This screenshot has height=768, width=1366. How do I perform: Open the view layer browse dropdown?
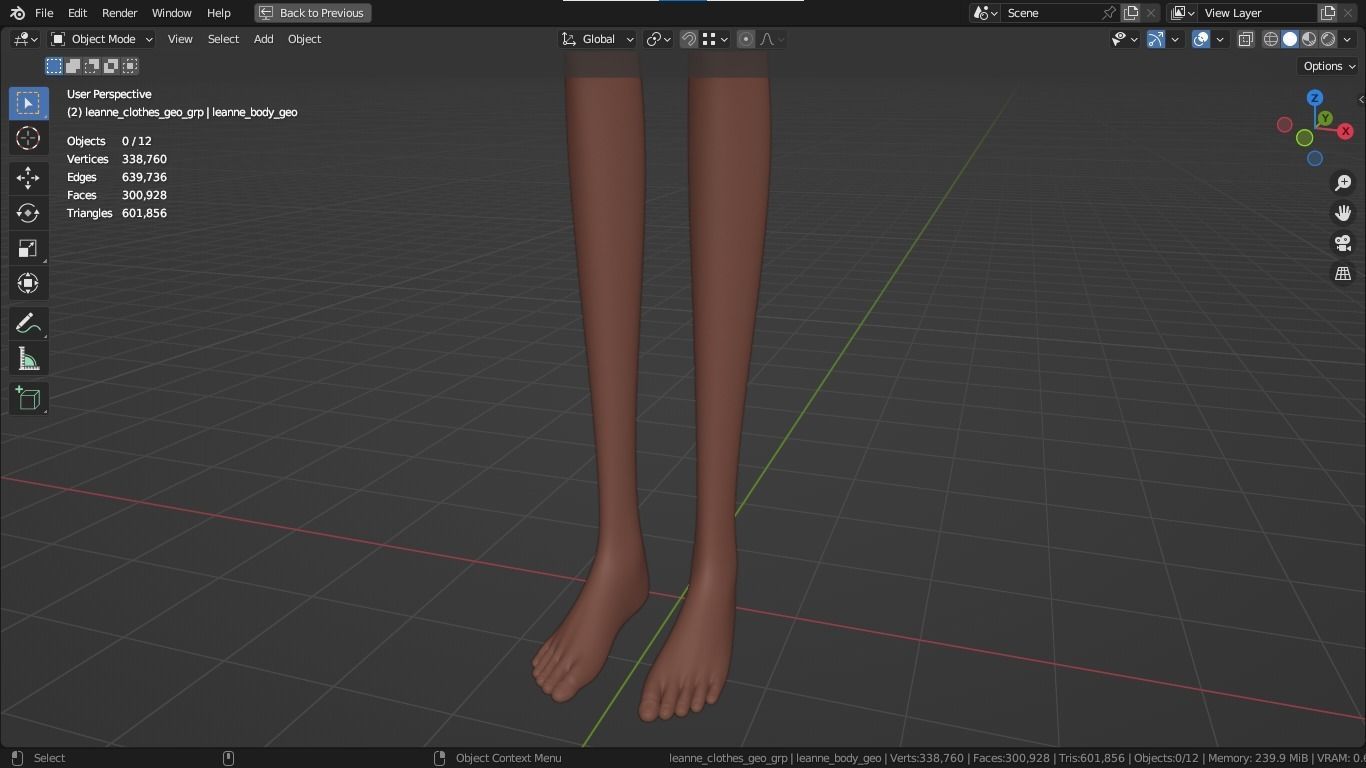click(1183, 13)
